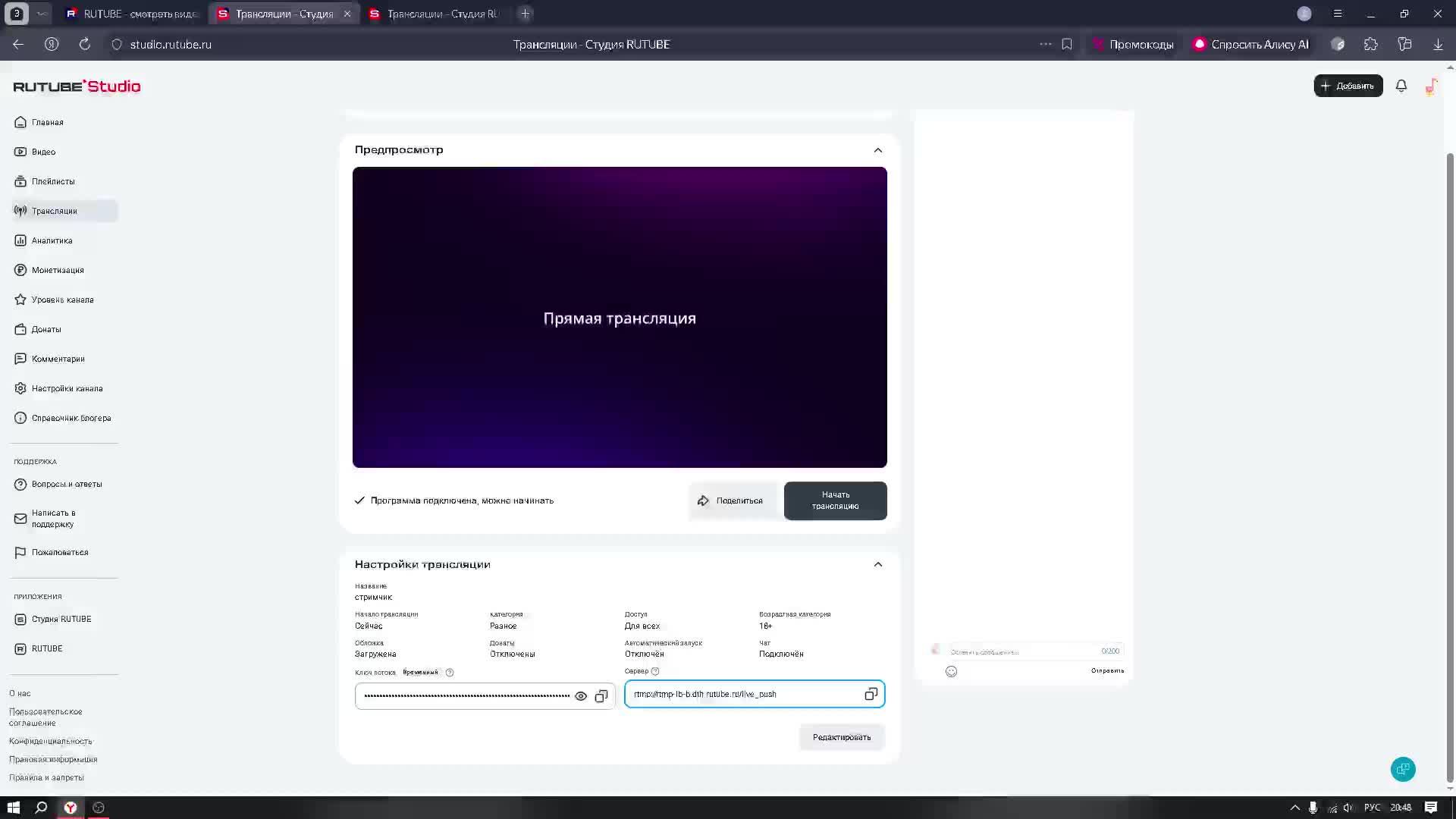The image size is (1456, 819).
Task: Open emoji picker in chat
Action: tap(952, 671)
